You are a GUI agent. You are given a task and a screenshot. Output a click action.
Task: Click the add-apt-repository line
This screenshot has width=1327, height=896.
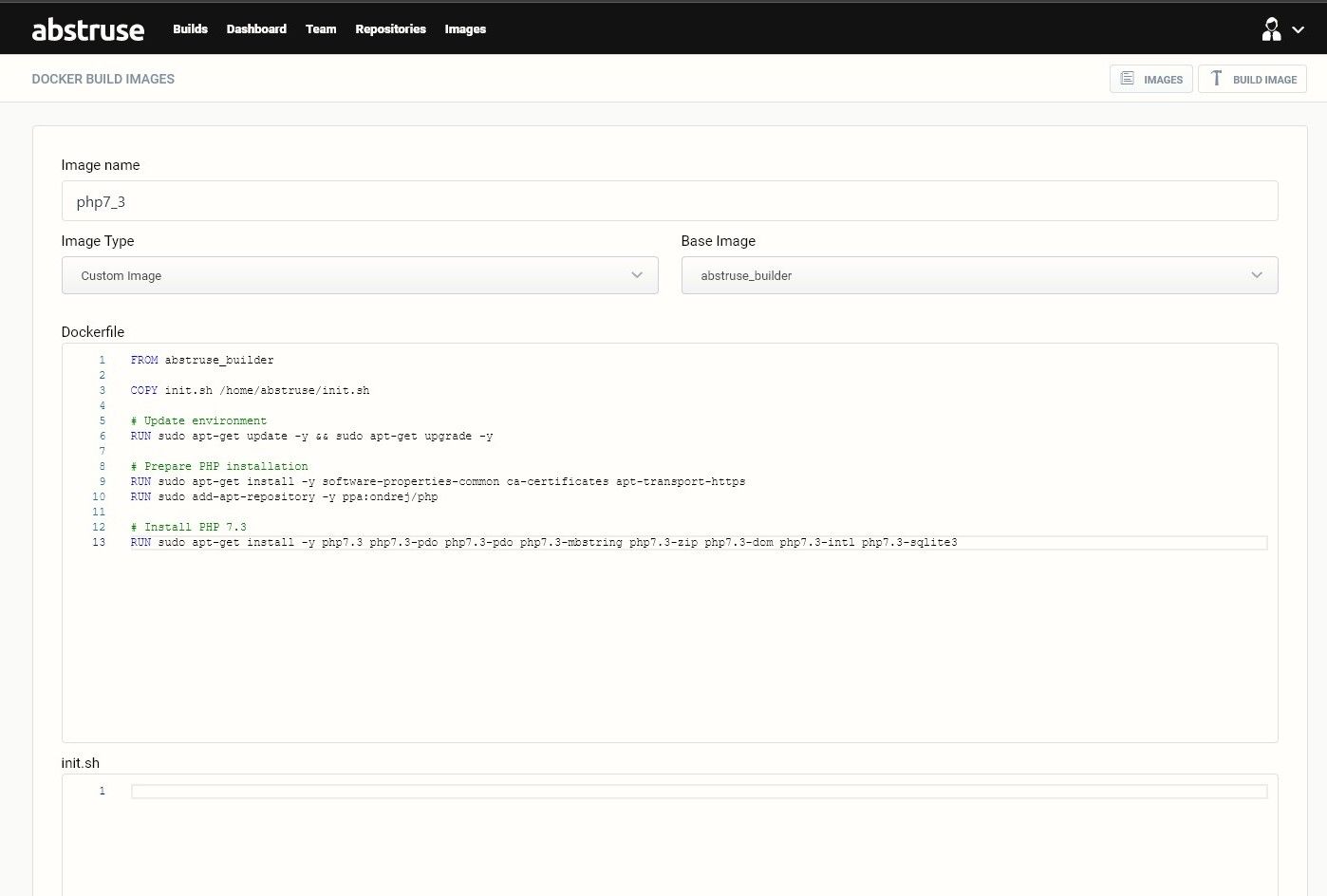click(x=284, y=497)
